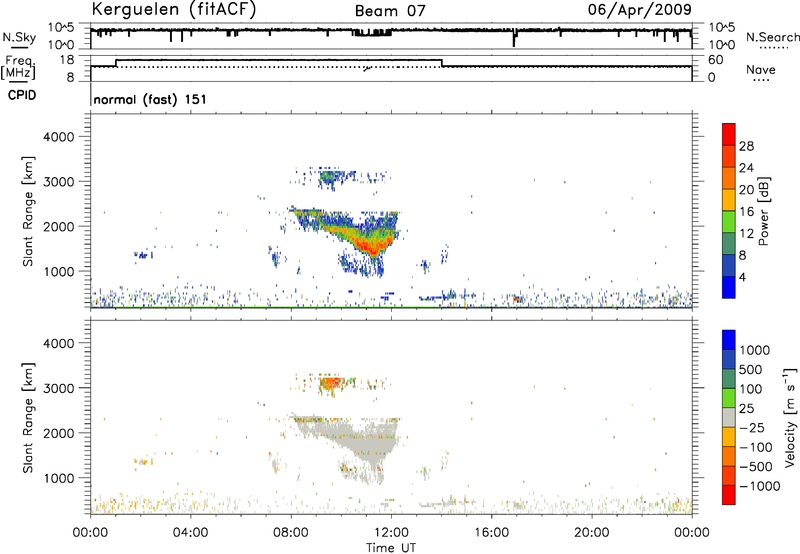
Task: Click the '-500' label on Velocity scale
Action: [756, 467]
